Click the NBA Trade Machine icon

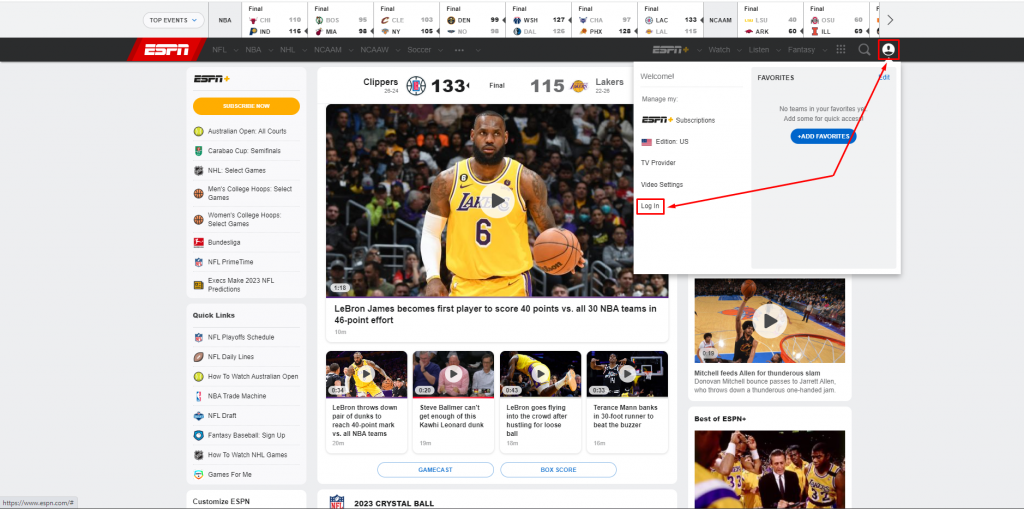pos(199,396)
